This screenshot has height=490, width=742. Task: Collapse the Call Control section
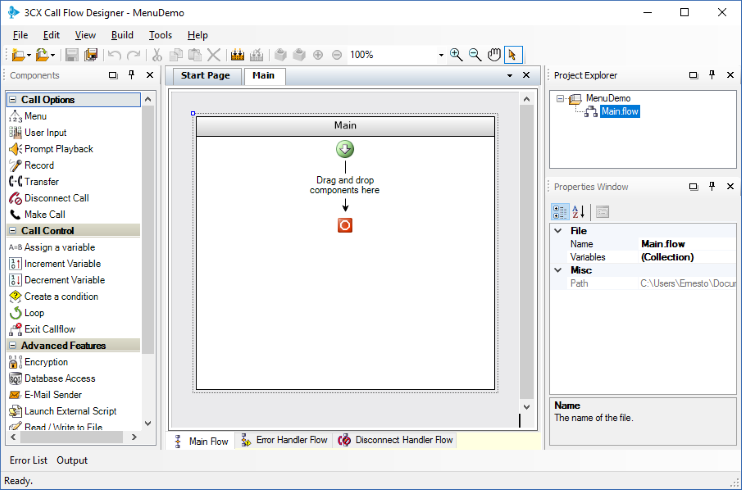13,231
